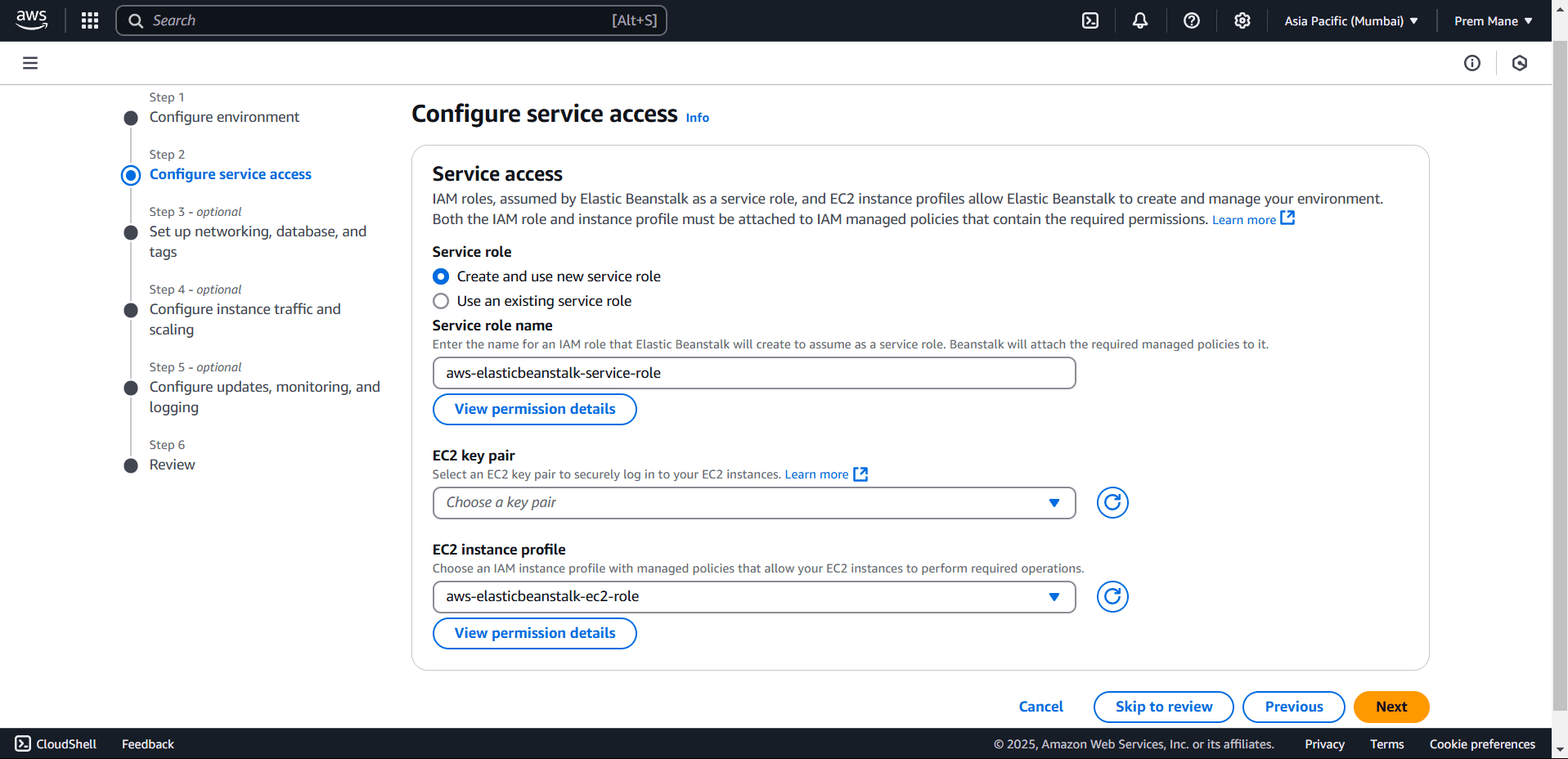Open the help question mark icon

(x=1192, y=20)
